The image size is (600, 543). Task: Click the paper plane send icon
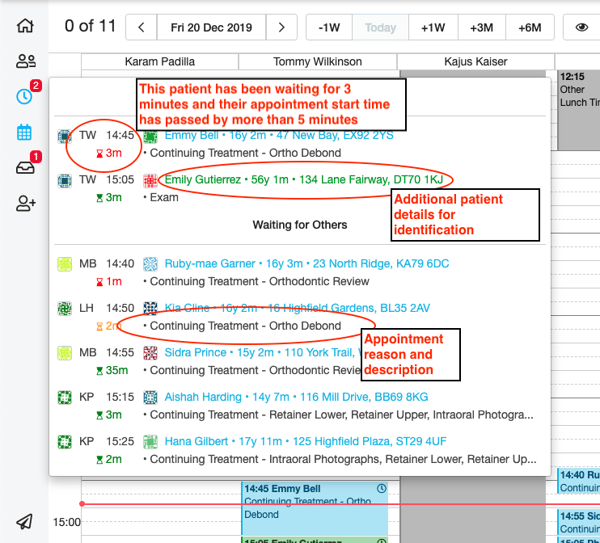click(25, 521)
